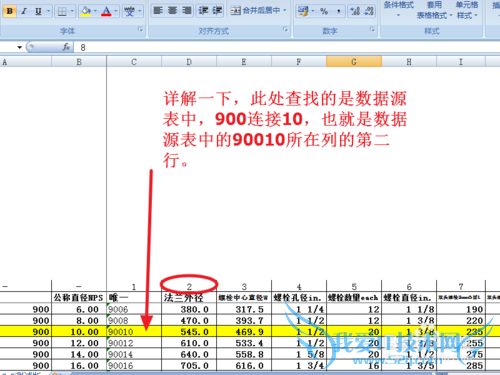Select cell containing 90010
This screenshot has height=375, width=500.
134,332
